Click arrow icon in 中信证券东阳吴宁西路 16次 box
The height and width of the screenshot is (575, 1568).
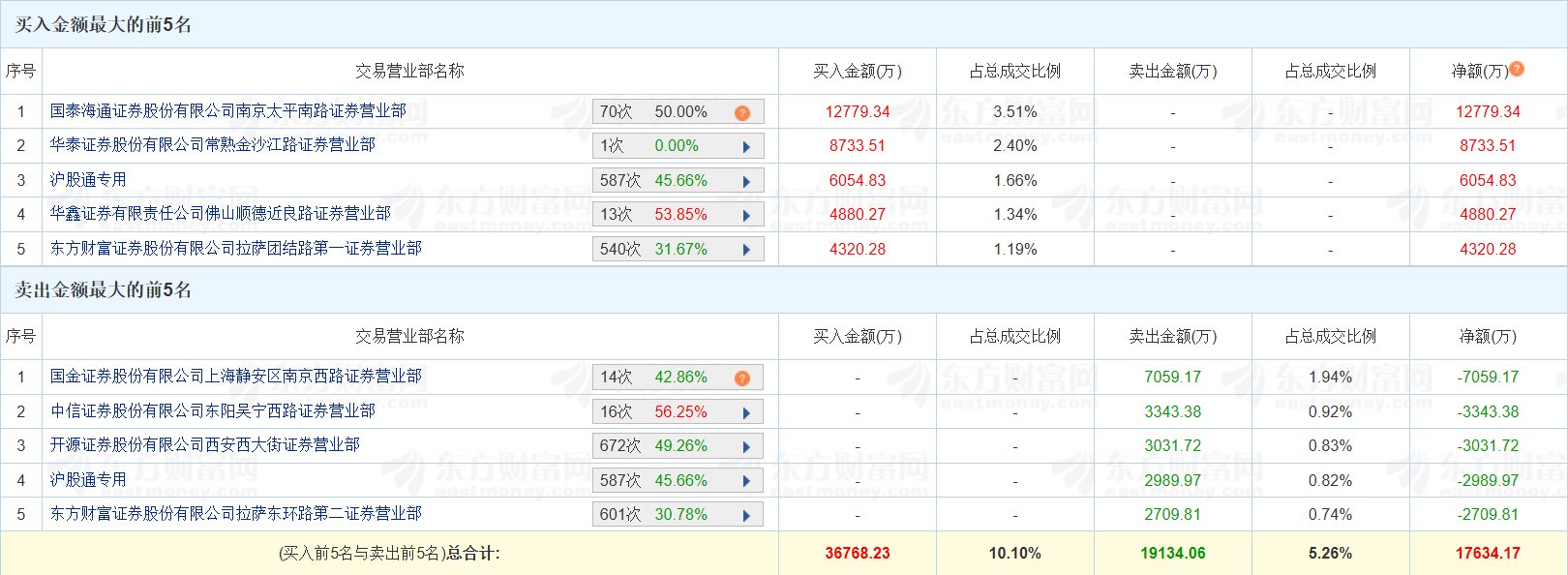[746, 412]
